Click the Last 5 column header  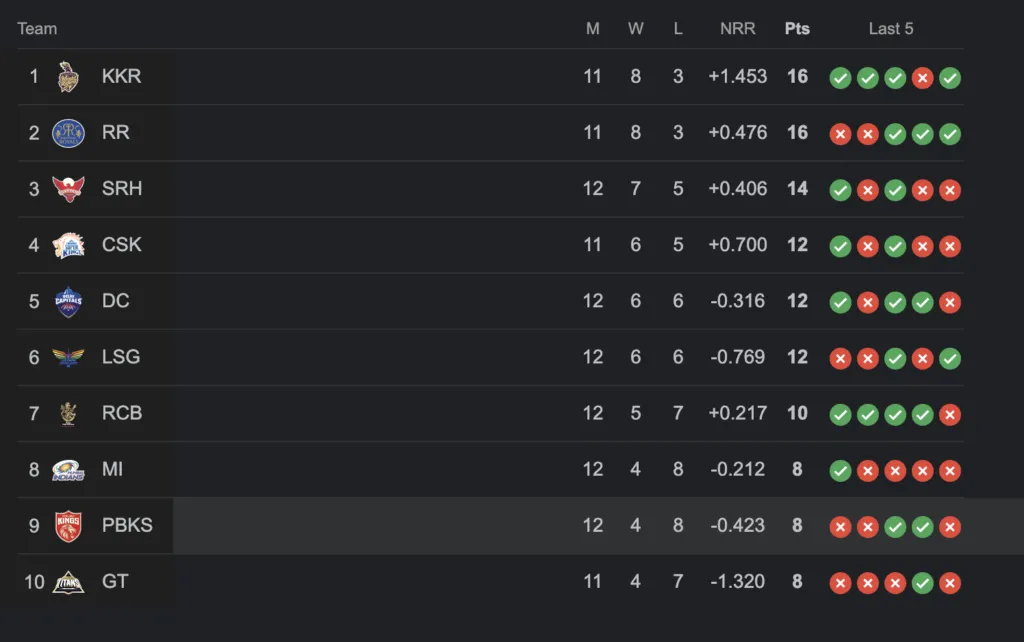(891, 29)
